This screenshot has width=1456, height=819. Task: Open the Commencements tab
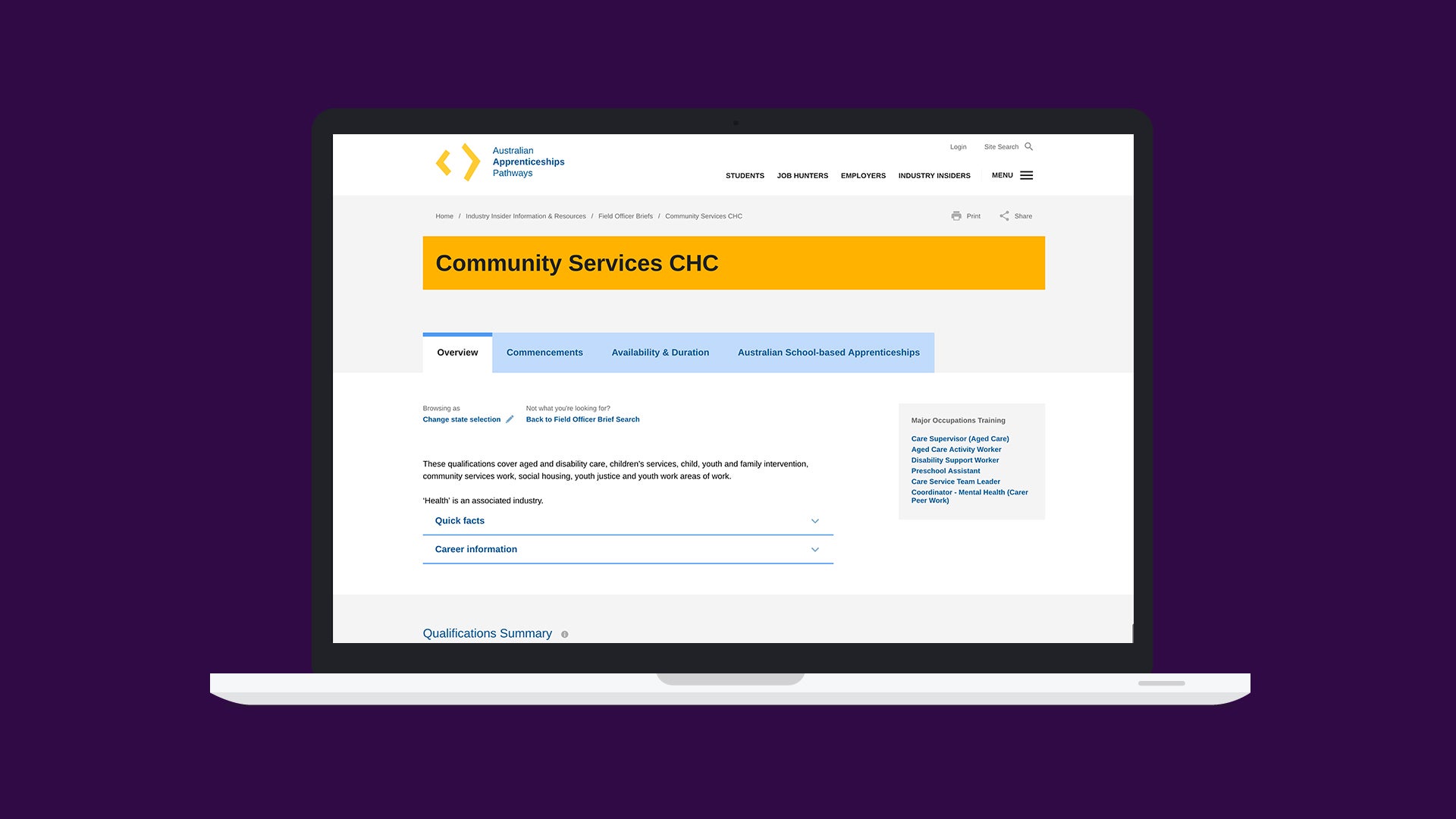[x=545, y=352]
